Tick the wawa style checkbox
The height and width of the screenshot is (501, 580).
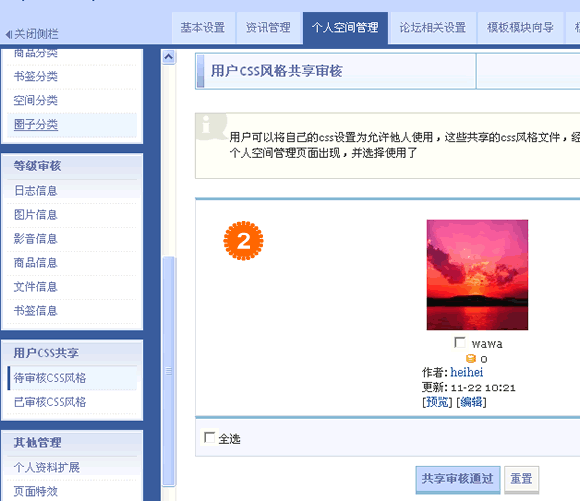tap(460, 343)
